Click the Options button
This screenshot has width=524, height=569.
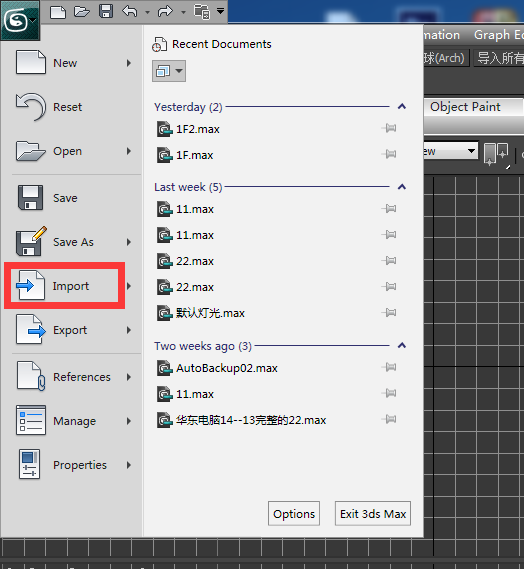294,513
